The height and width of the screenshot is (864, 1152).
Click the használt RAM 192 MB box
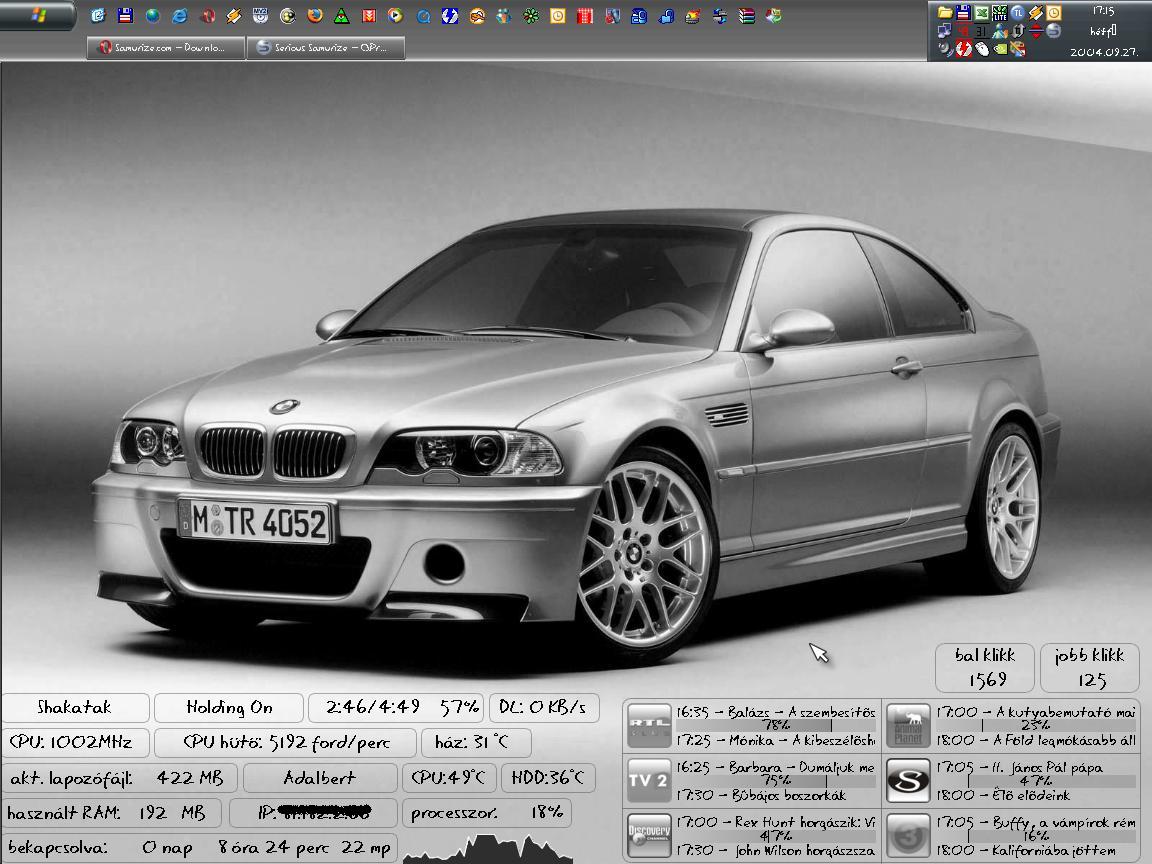click(112, 813)
